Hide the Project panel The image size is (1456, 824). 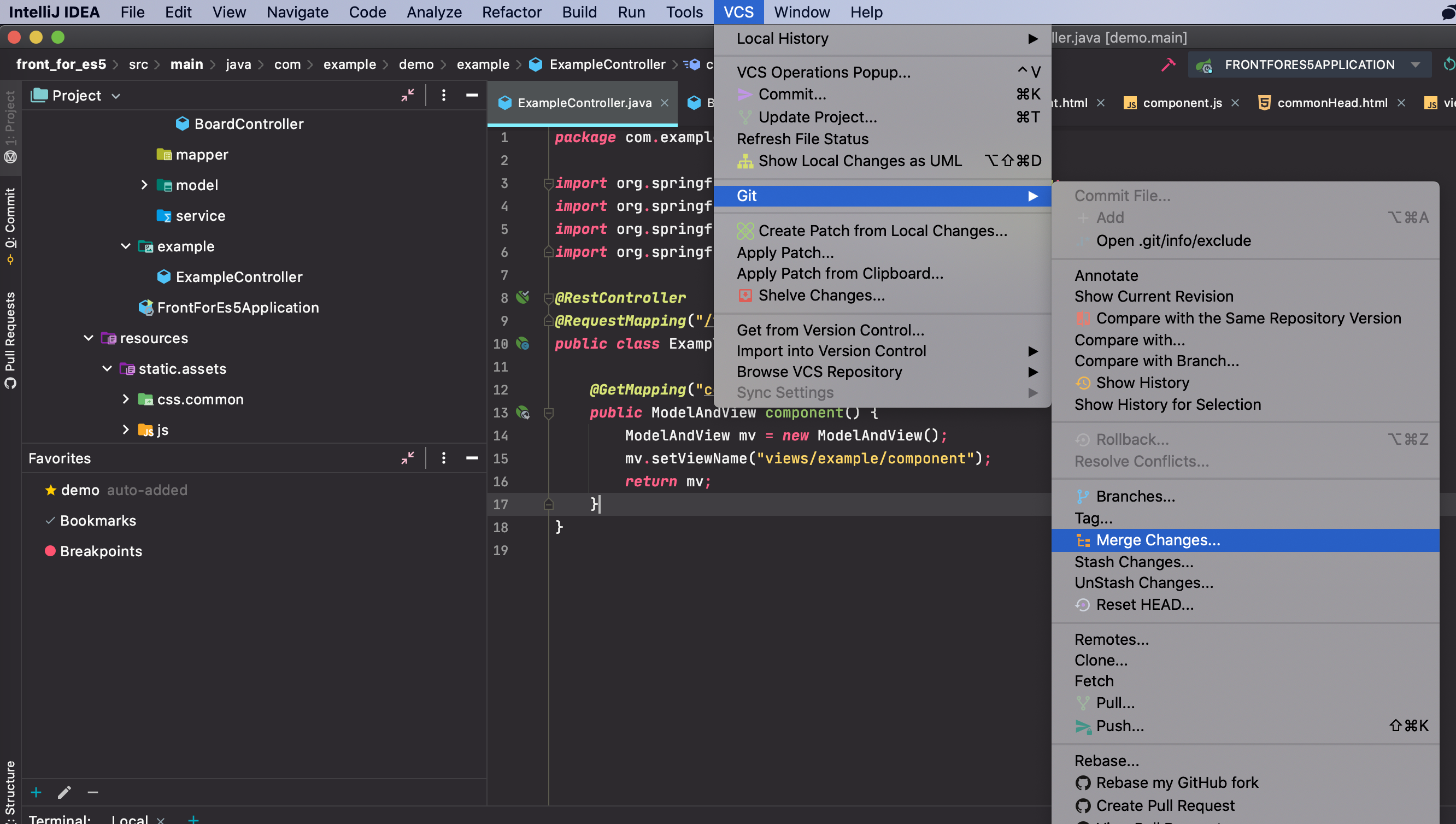click(x=472, y=95)
